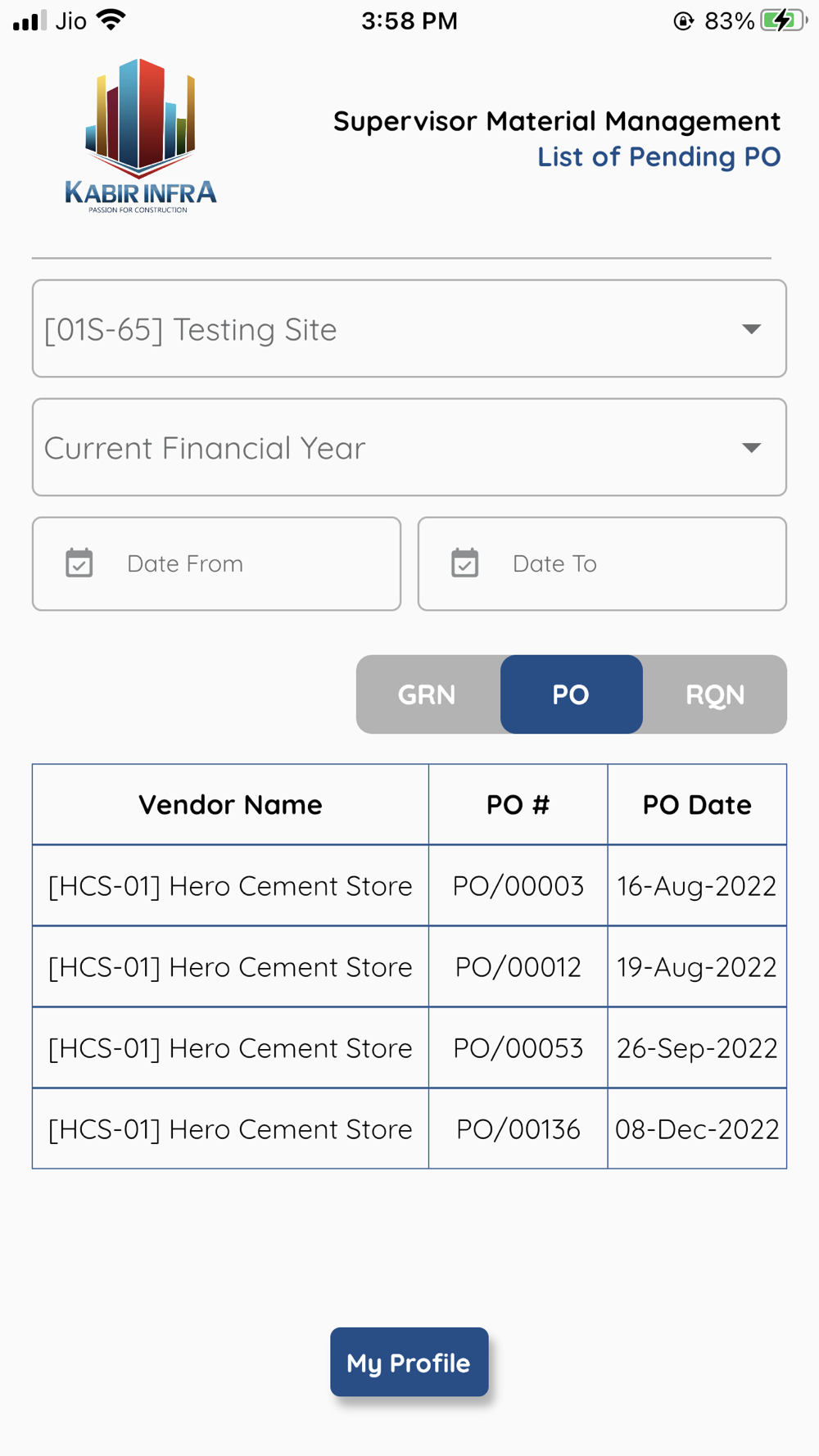Tap the cellular signal bars icon
Viewport: 819px width, 1456px height.
(x=29, y=20)
